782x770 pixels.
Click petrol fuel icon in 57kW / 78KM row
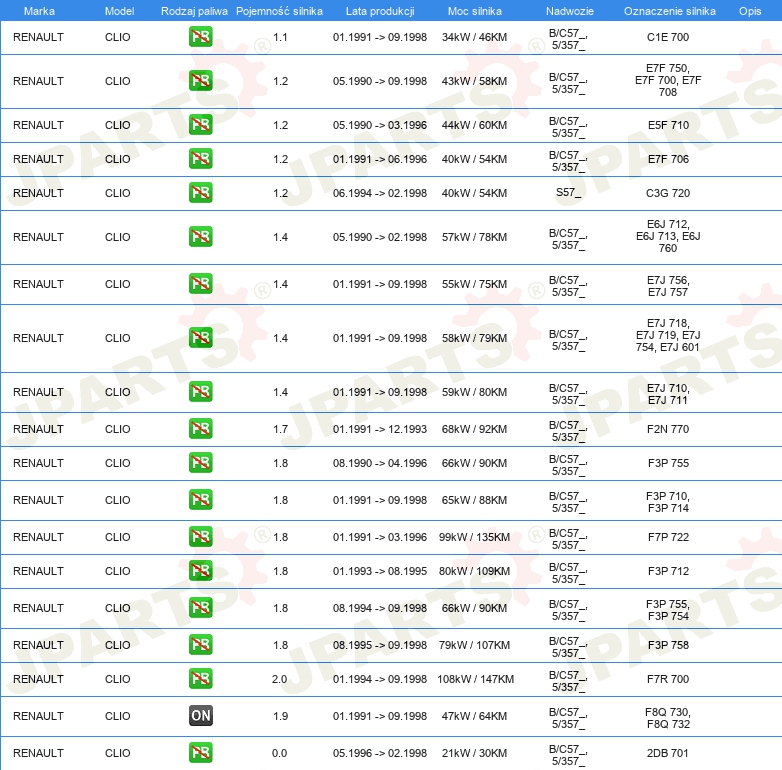[x=200, y=237]
